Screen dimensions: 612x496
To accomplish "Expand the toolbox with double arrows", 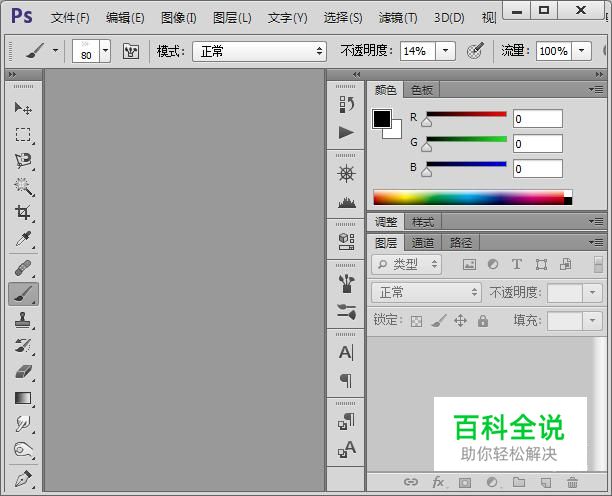I will point(12,74).
